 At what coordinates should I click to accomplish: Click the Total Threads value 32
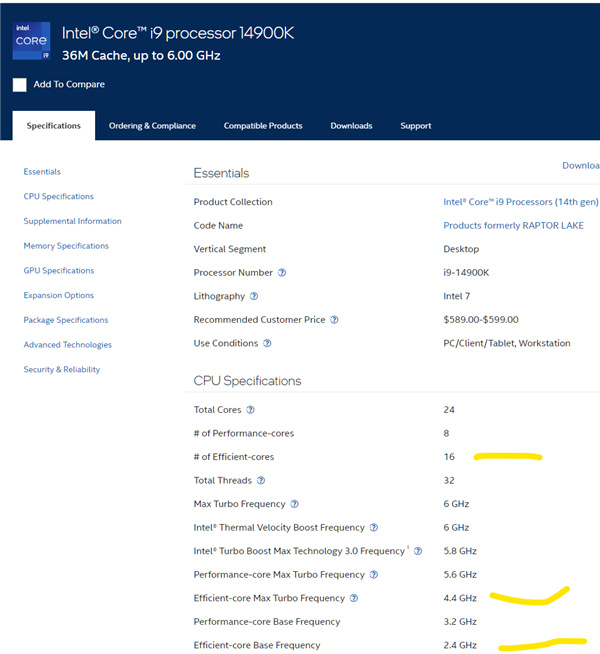449,480
